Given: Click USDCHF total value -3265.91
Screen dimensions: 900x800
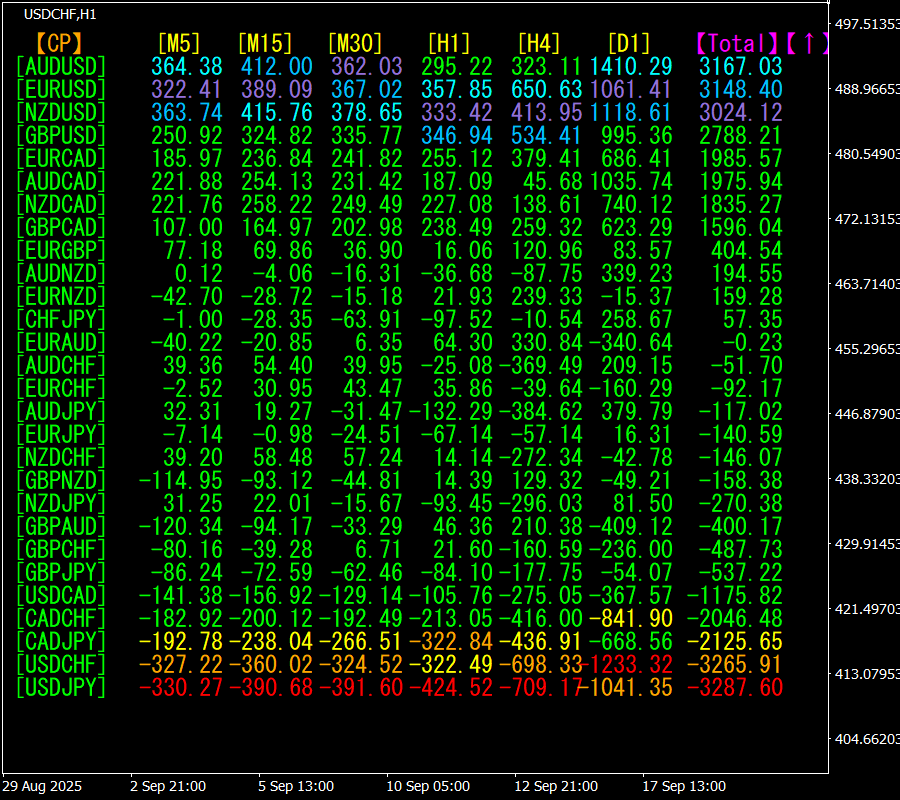Looking at the screenshot, I should [x=735, y=665].
